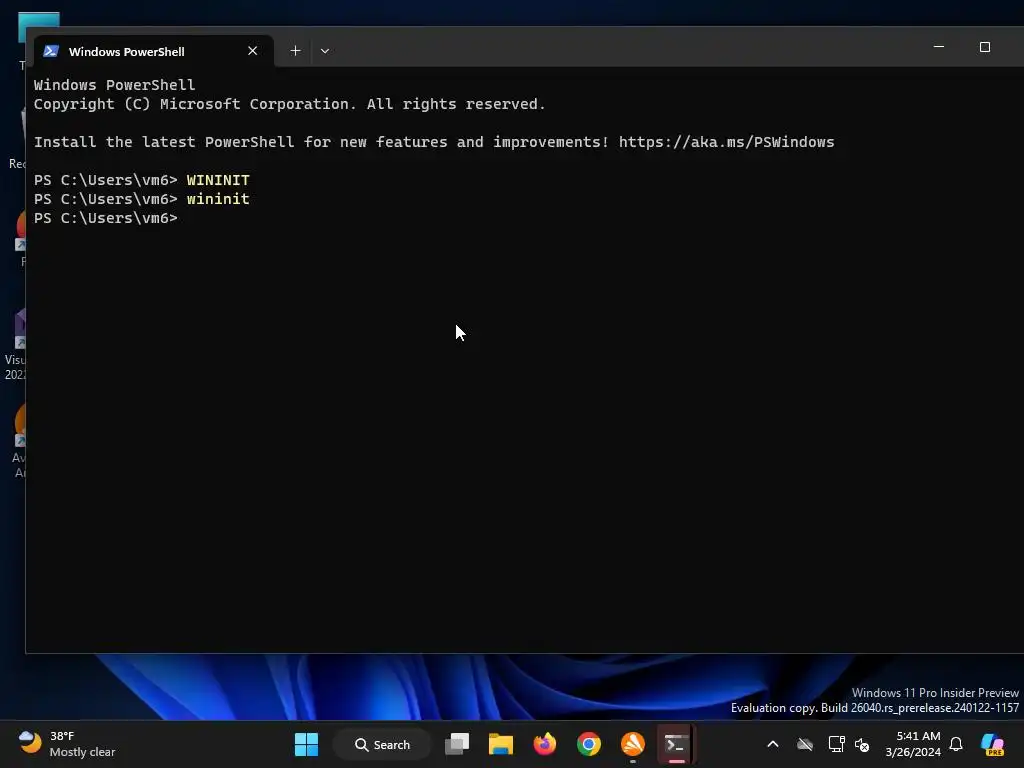Maximize the terminal window

(985, 47)
